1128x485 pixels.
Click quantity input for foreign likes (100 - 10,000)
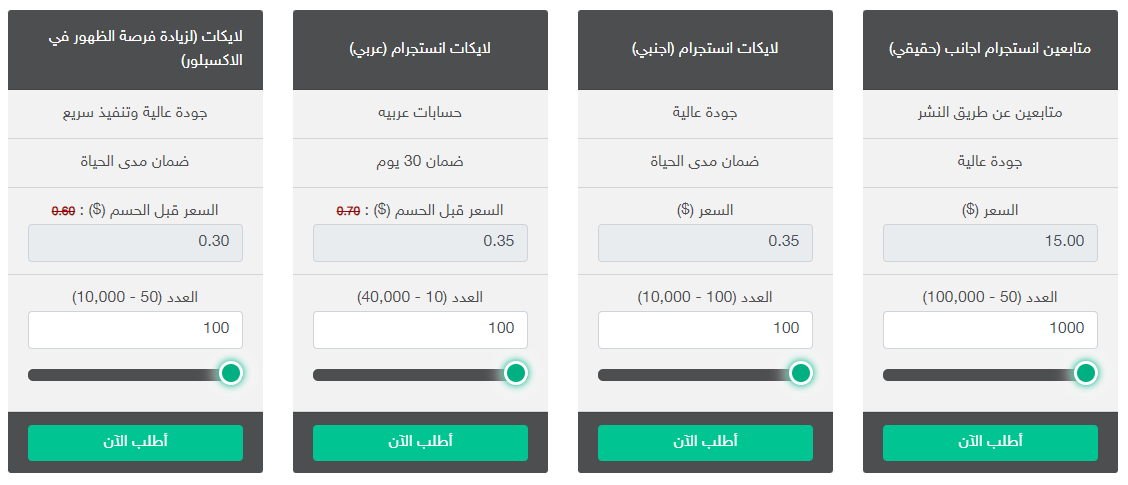pyautogui.click(x=705, y=329)
